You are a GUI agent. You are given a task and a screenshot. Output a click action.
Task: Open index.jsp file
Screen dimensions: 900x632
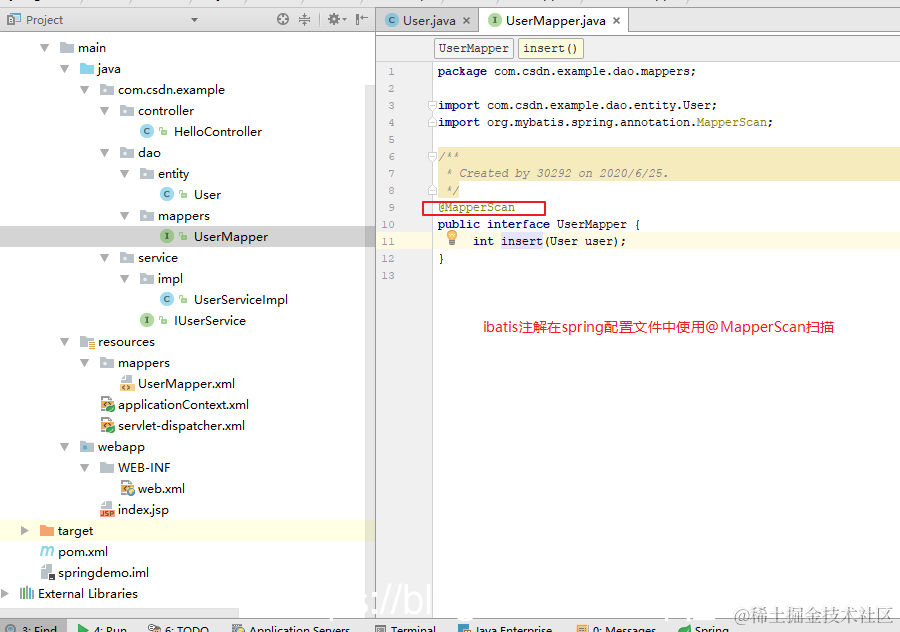point(143,510)
